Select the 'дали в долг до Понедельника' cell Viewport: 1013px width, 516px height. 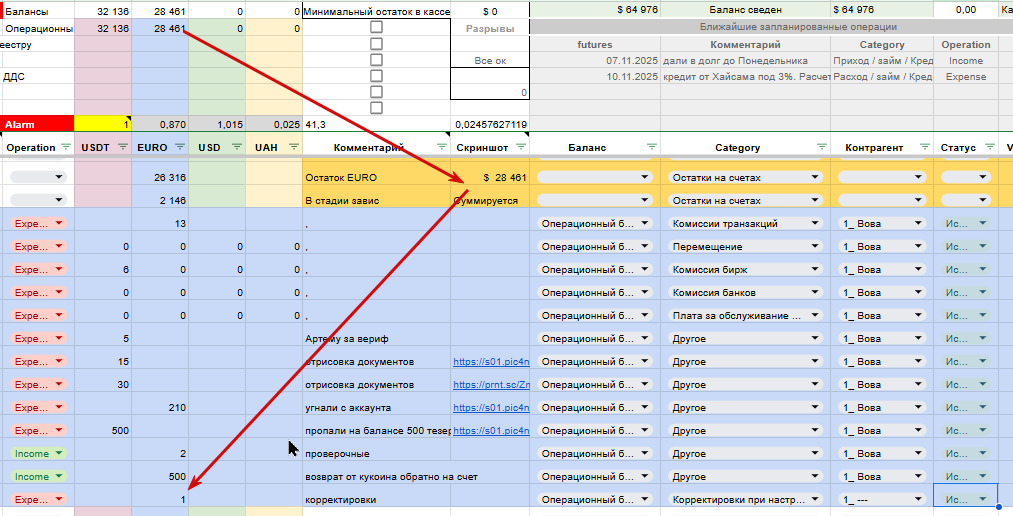(x=745, y=61)
